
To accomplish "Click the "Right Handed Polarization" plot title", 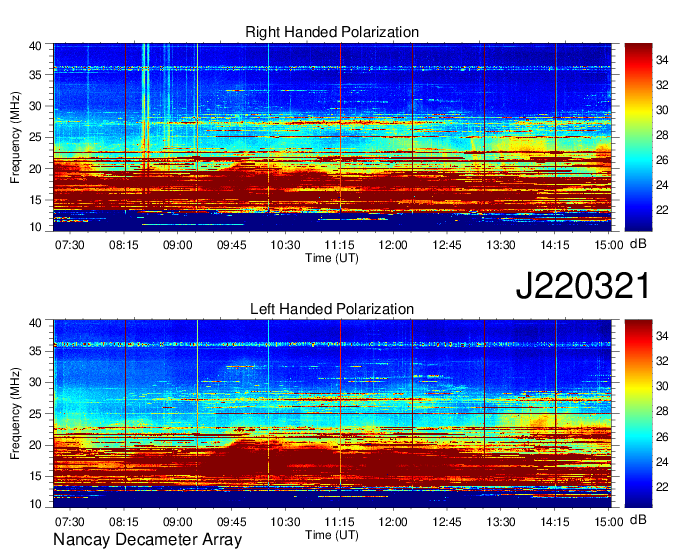I will pos(332,32).
